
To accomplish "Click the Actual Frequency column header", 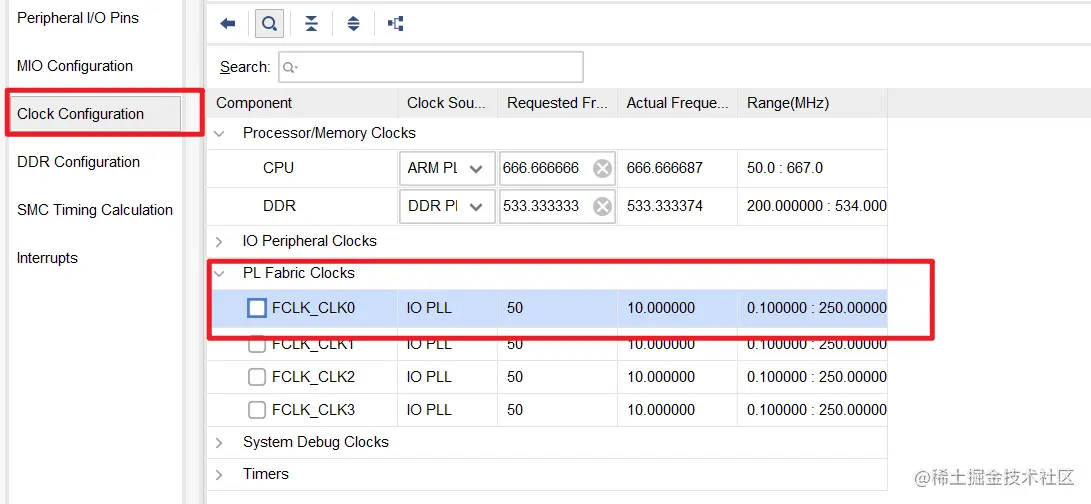I will pos(678,103).
